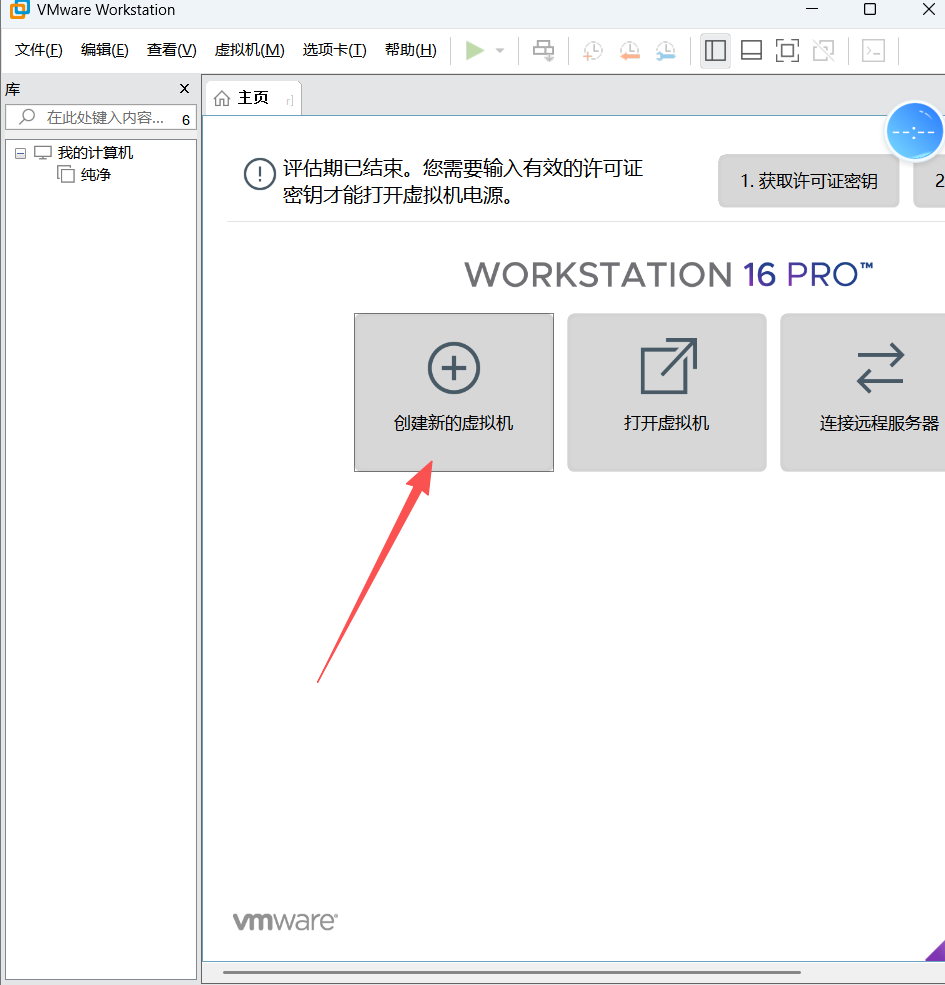Viewport: 945px width, 985px height.
Task: Minimize the VMware Workstation window
Action: point(812,9)
